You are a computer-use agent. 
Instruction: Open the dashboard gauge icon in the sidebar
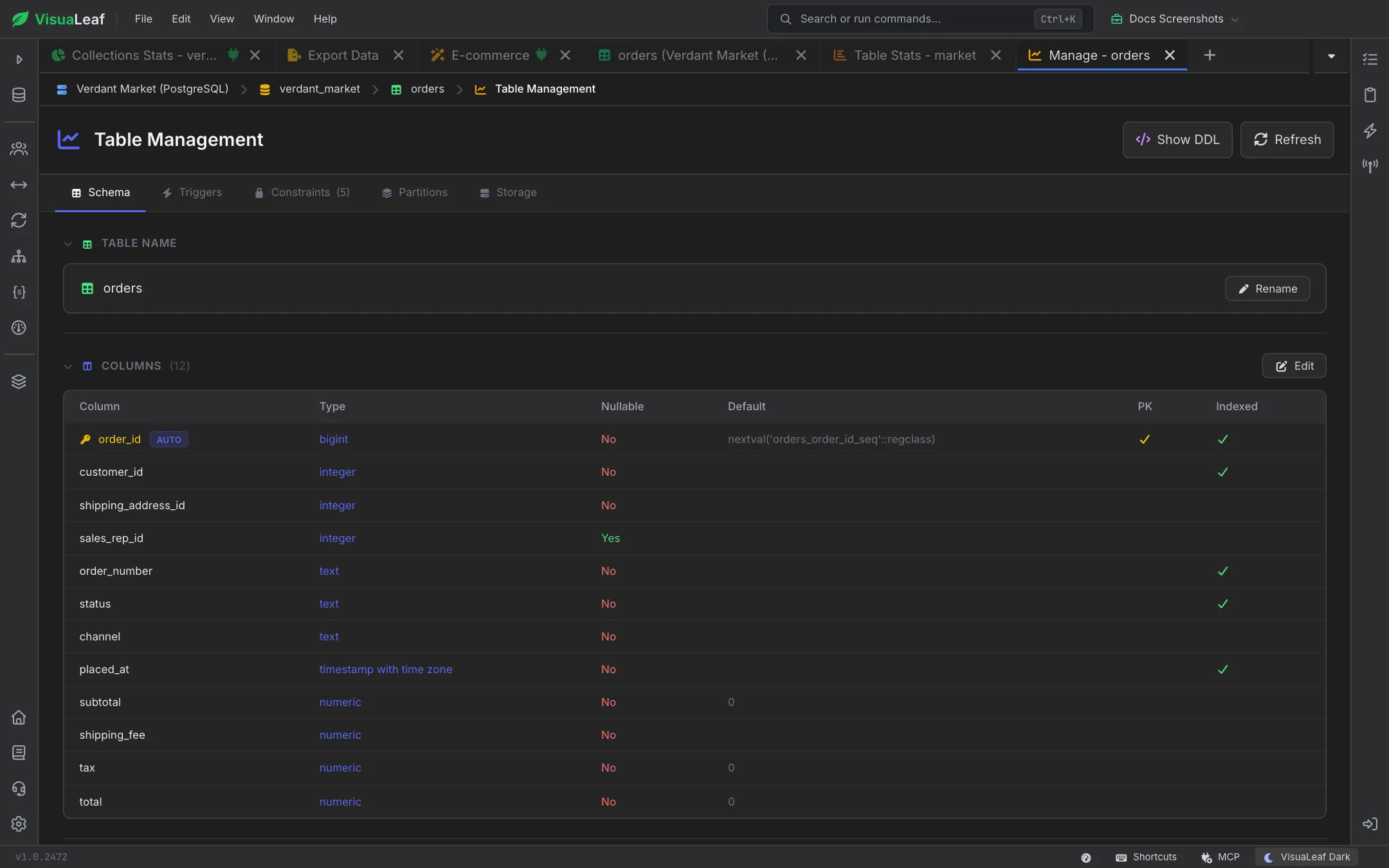19,328
